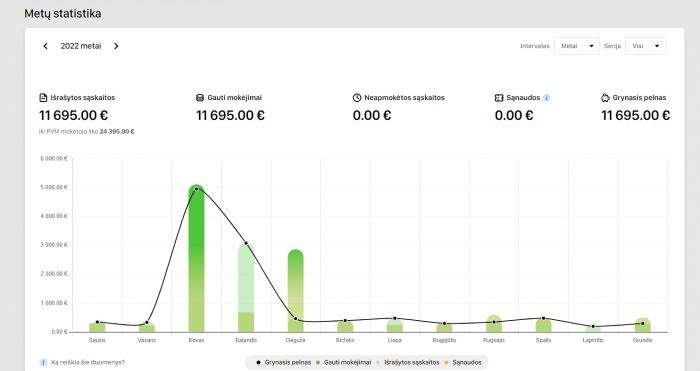700x371 pixels.
Task: Open the Serija dropdown showing Visi
Action: click(x=645, y=46)
